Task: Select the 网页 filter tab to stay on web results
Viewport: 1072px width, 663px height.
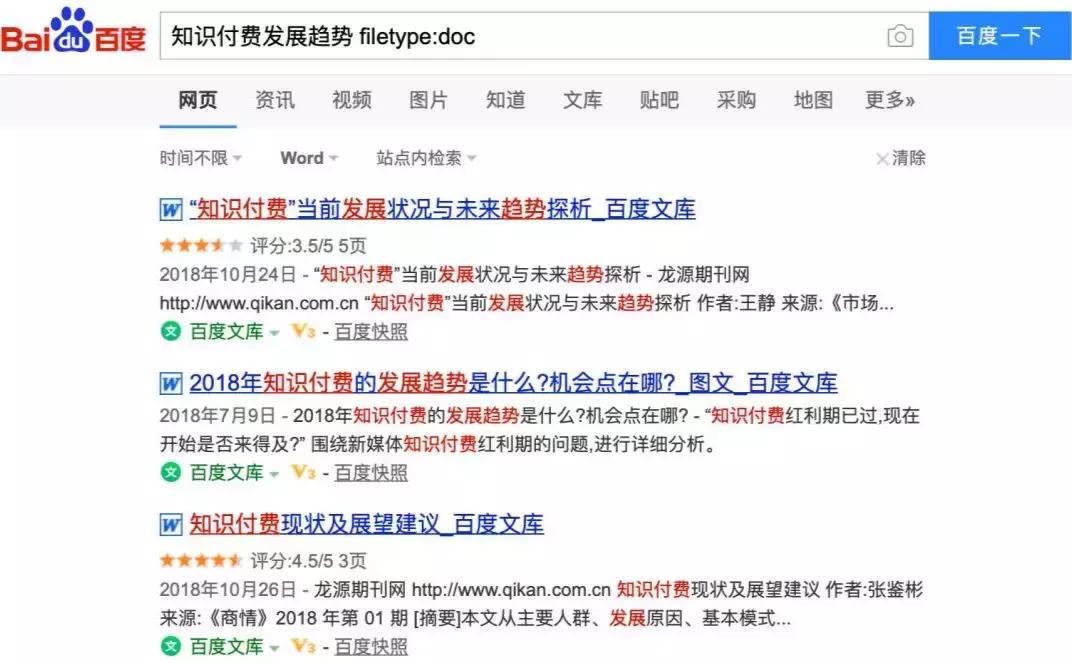Action: pyautogui.click(x=197, y=99)
